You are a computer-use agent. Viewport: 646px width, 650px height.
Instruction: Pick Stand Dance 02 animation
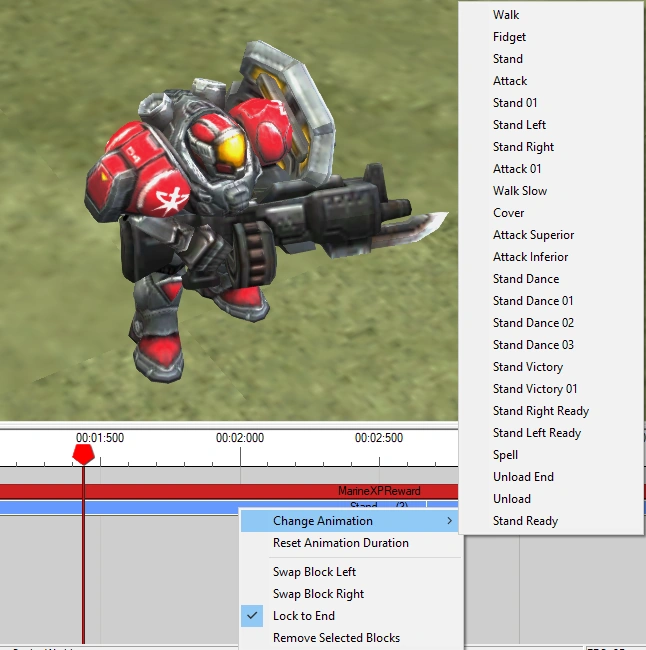click(x=551, y=323)
